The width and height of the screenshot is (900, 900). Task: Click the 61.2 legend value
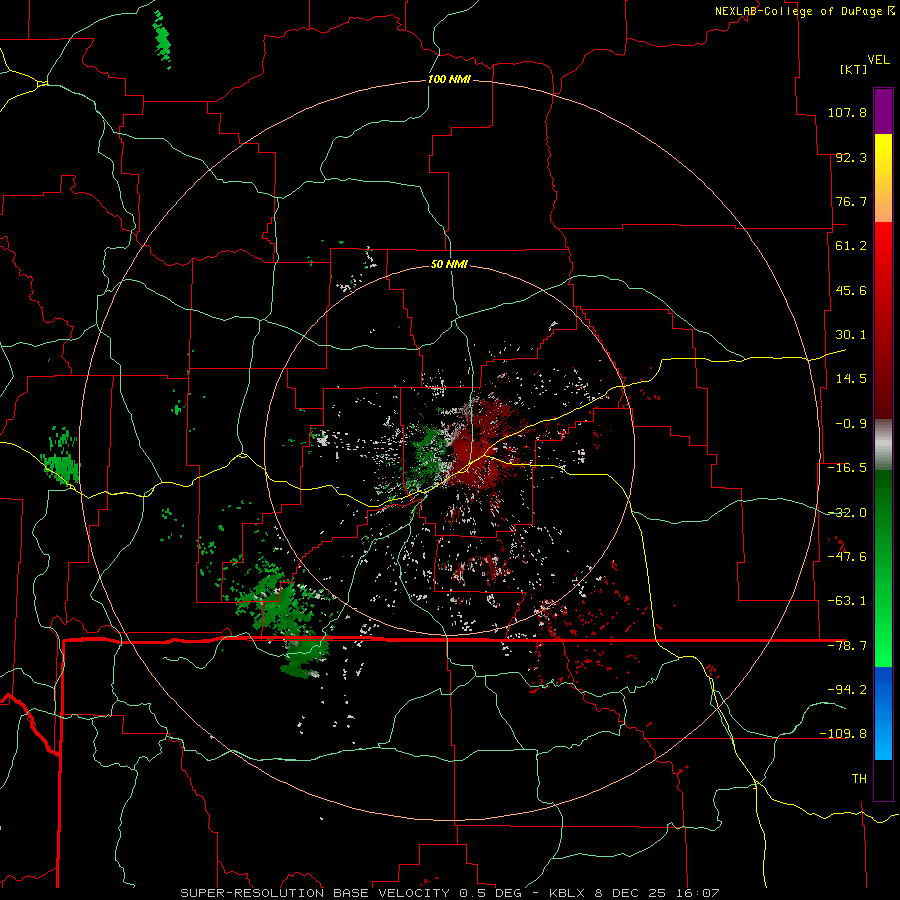(851, 246)
